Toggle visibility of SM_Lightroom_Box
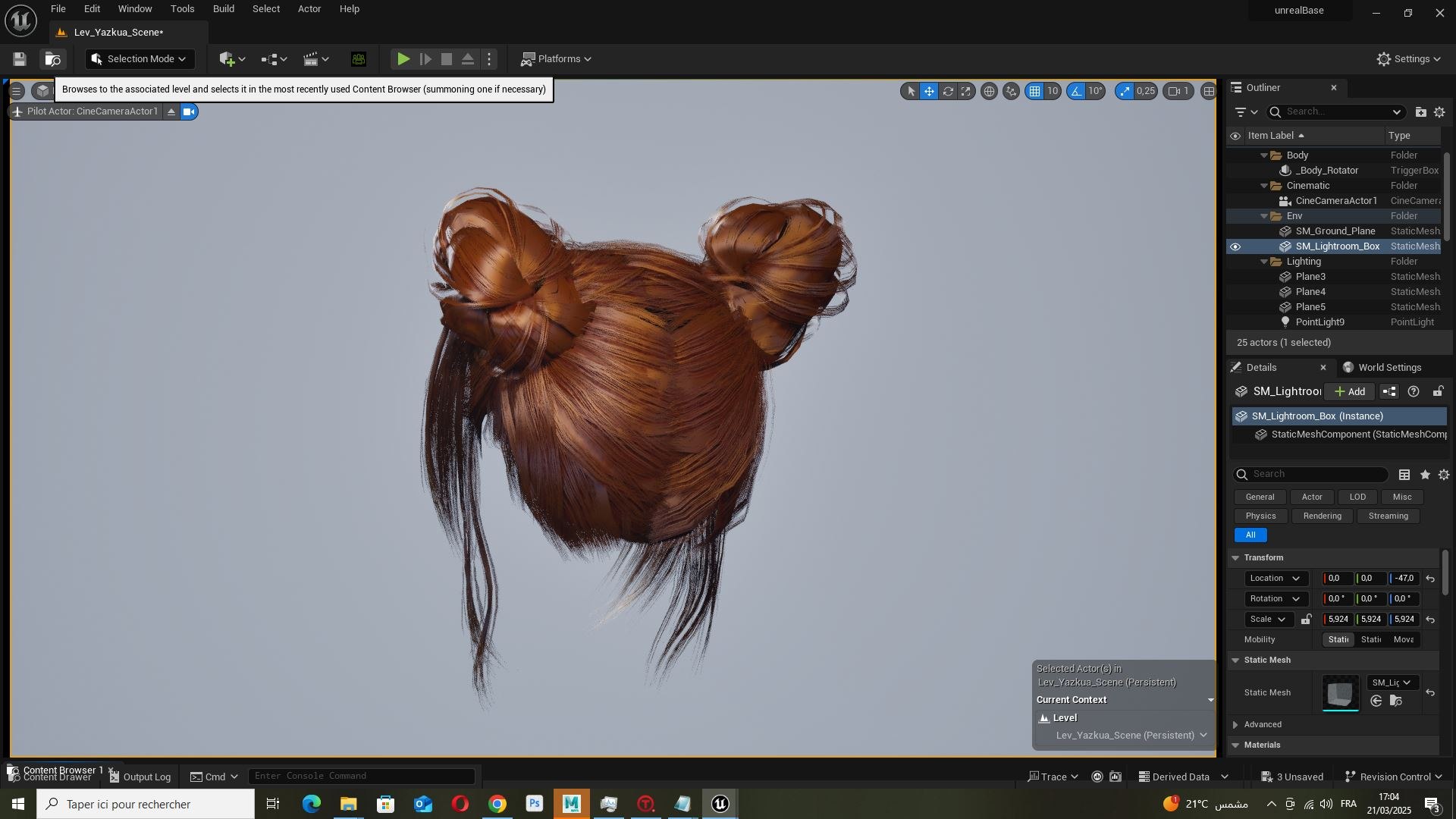The height and width of the screenshot is (819, 1456). pyautogui.click(x=1235, y=246)
